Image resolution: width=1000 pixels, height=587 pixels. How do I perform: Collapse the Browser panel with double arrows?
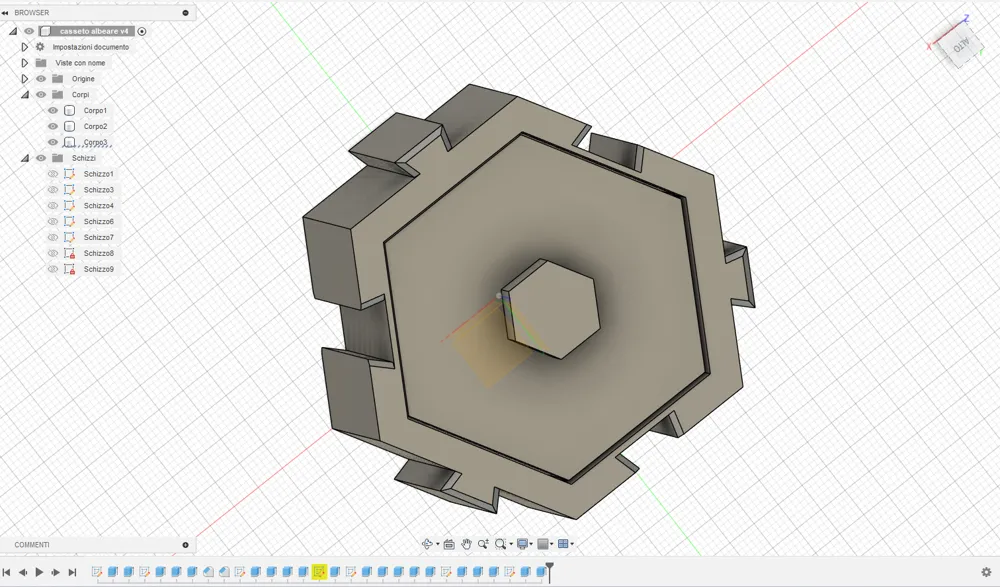point(6,13)
